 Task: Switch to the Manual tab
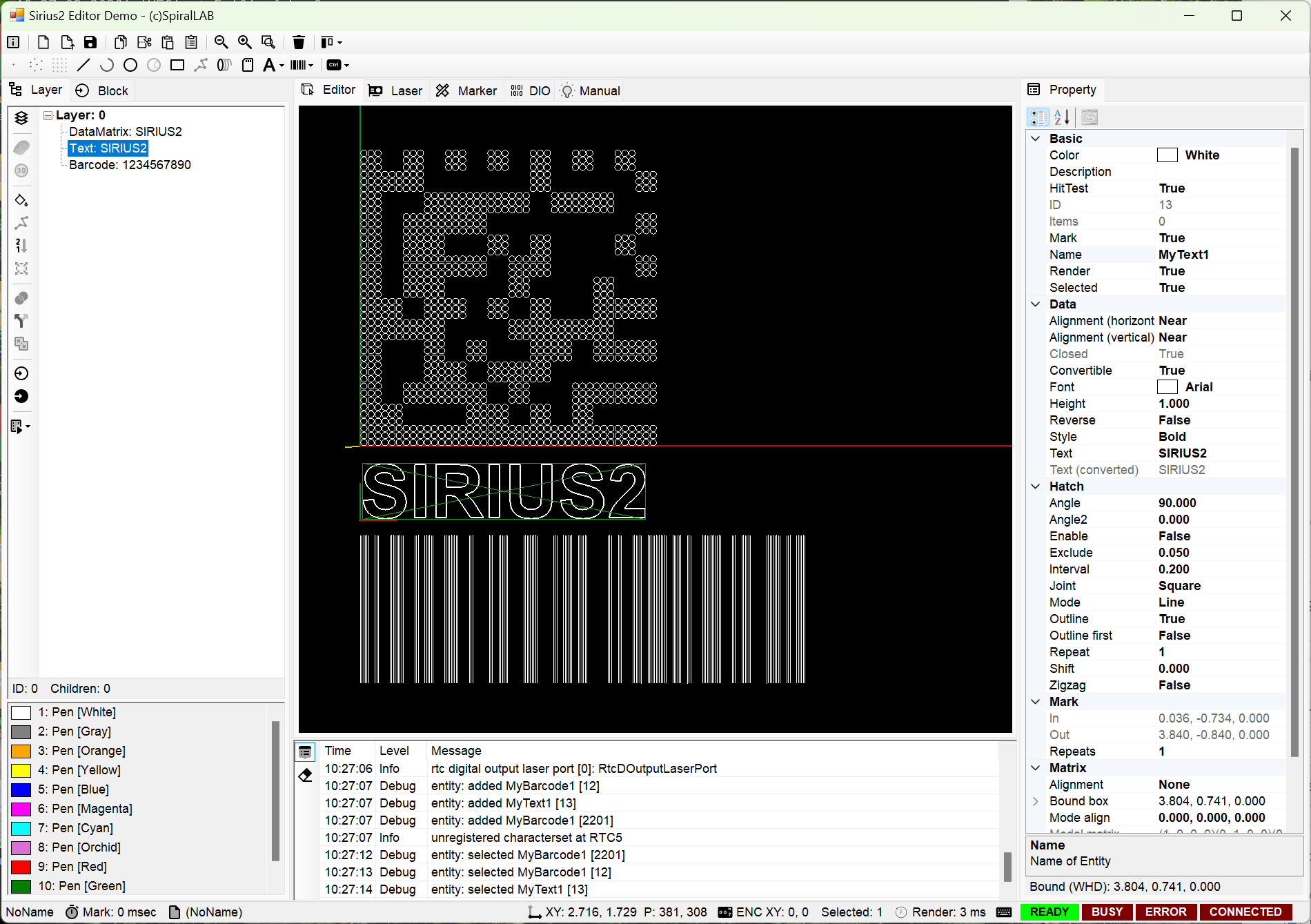(591, 91)
